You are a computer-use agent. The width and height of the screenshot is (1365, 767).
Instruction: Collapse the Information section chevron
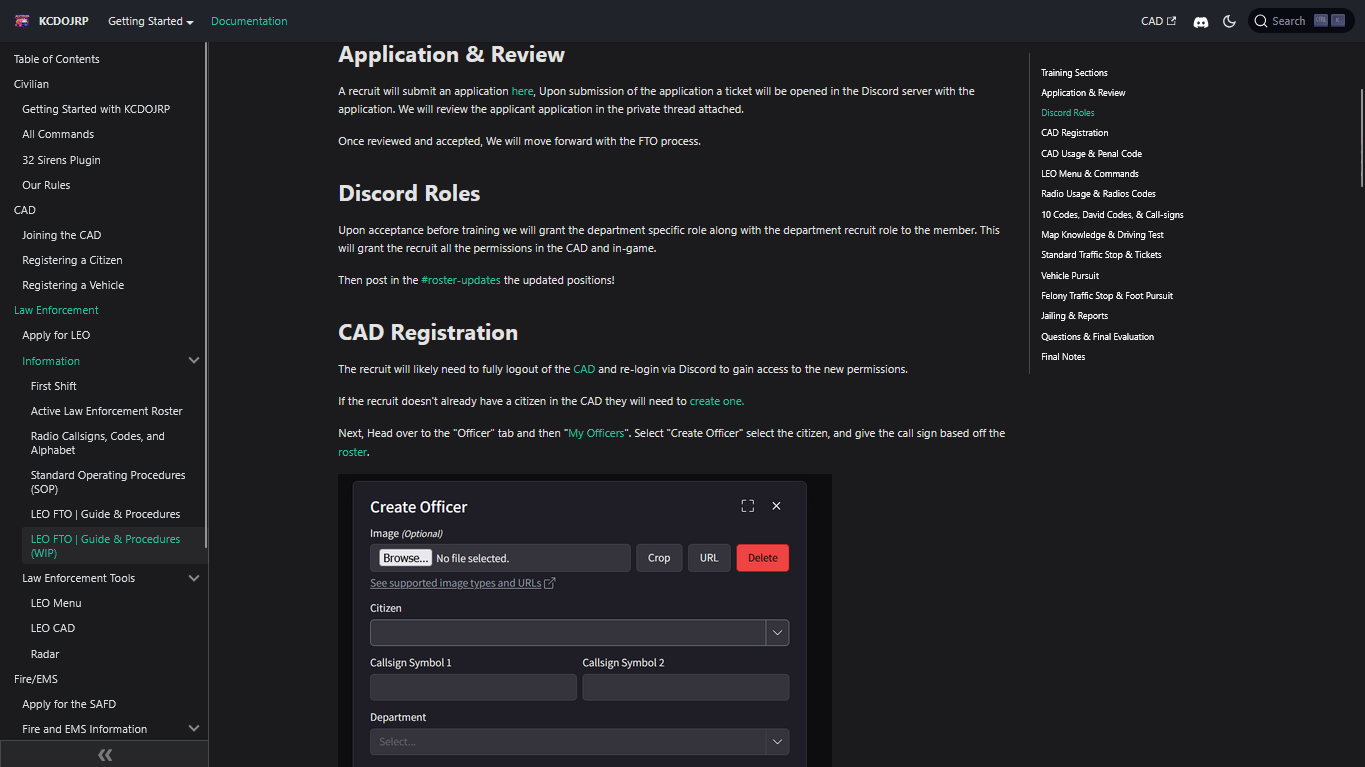[x=194, y=361]
